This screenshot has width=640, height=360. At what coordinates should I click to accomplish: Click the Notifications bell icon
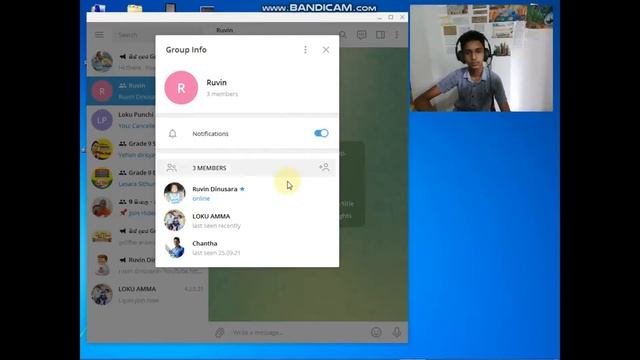[x=173, y=133]
